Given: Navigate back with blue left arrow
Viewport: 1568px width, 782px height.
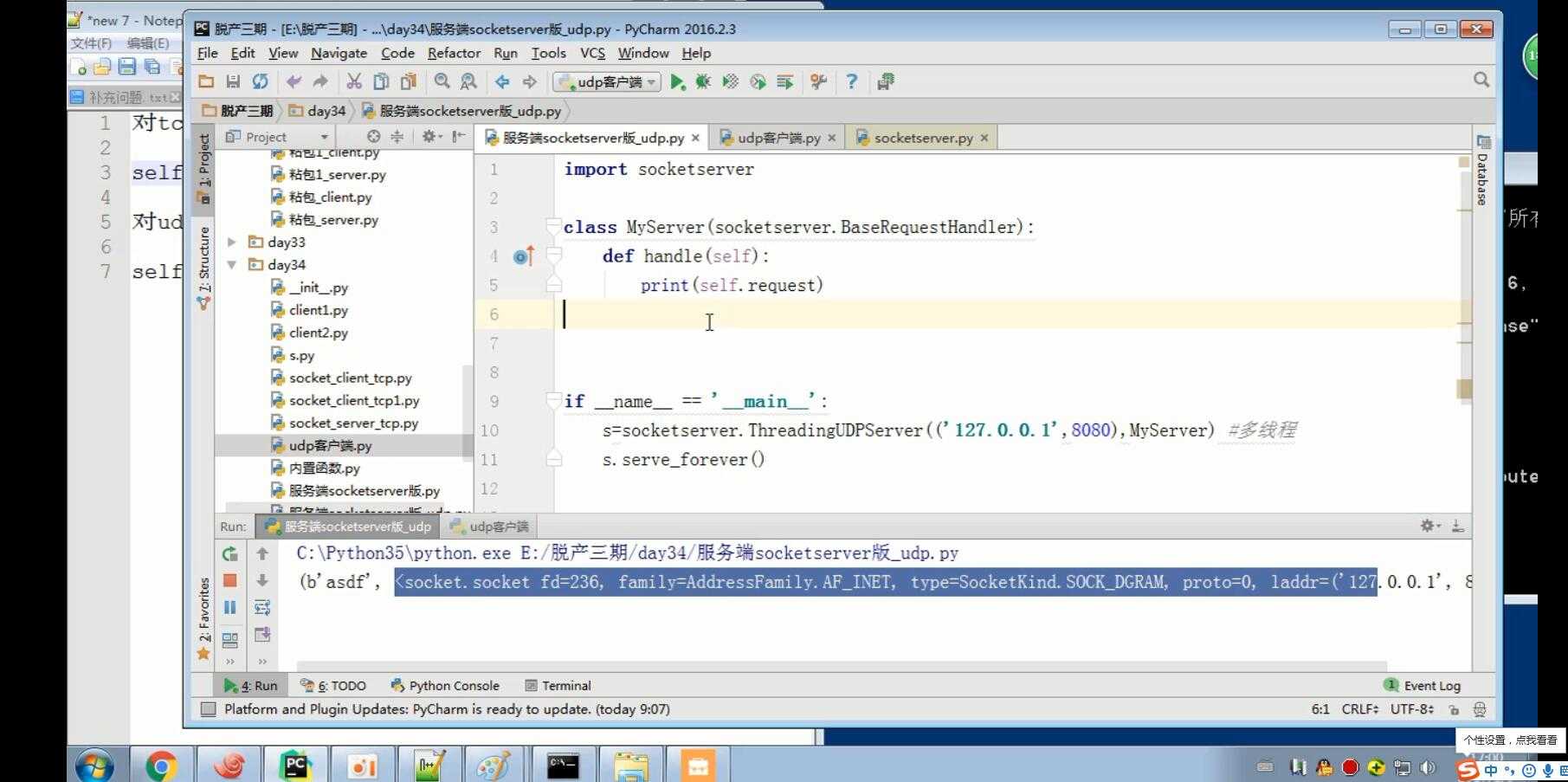Looking at the screenshot, I should pyautogui.click(x=502, y=81).
